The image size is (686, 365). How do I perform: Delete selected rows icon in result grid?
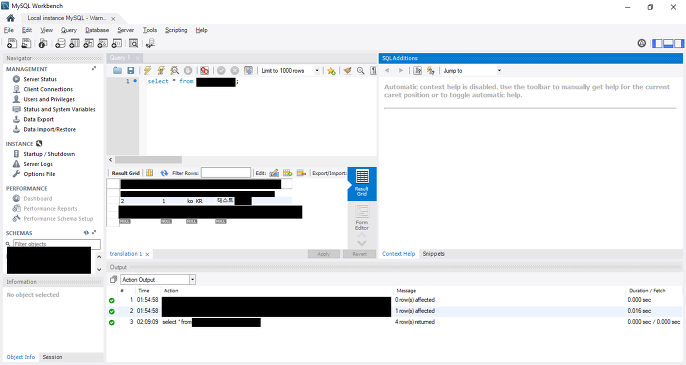pyautogui.click(x=301, y=173)
